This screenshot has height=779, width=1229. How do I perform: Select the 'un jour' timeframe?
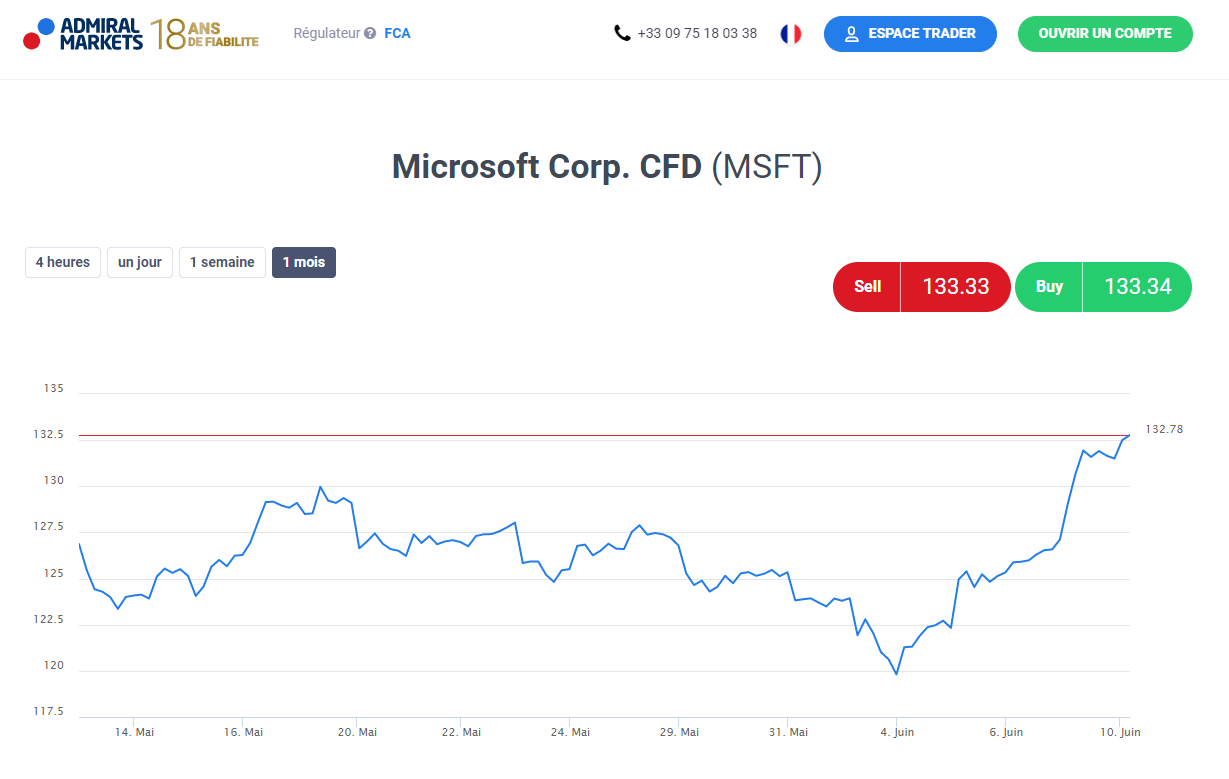point(139,262)
